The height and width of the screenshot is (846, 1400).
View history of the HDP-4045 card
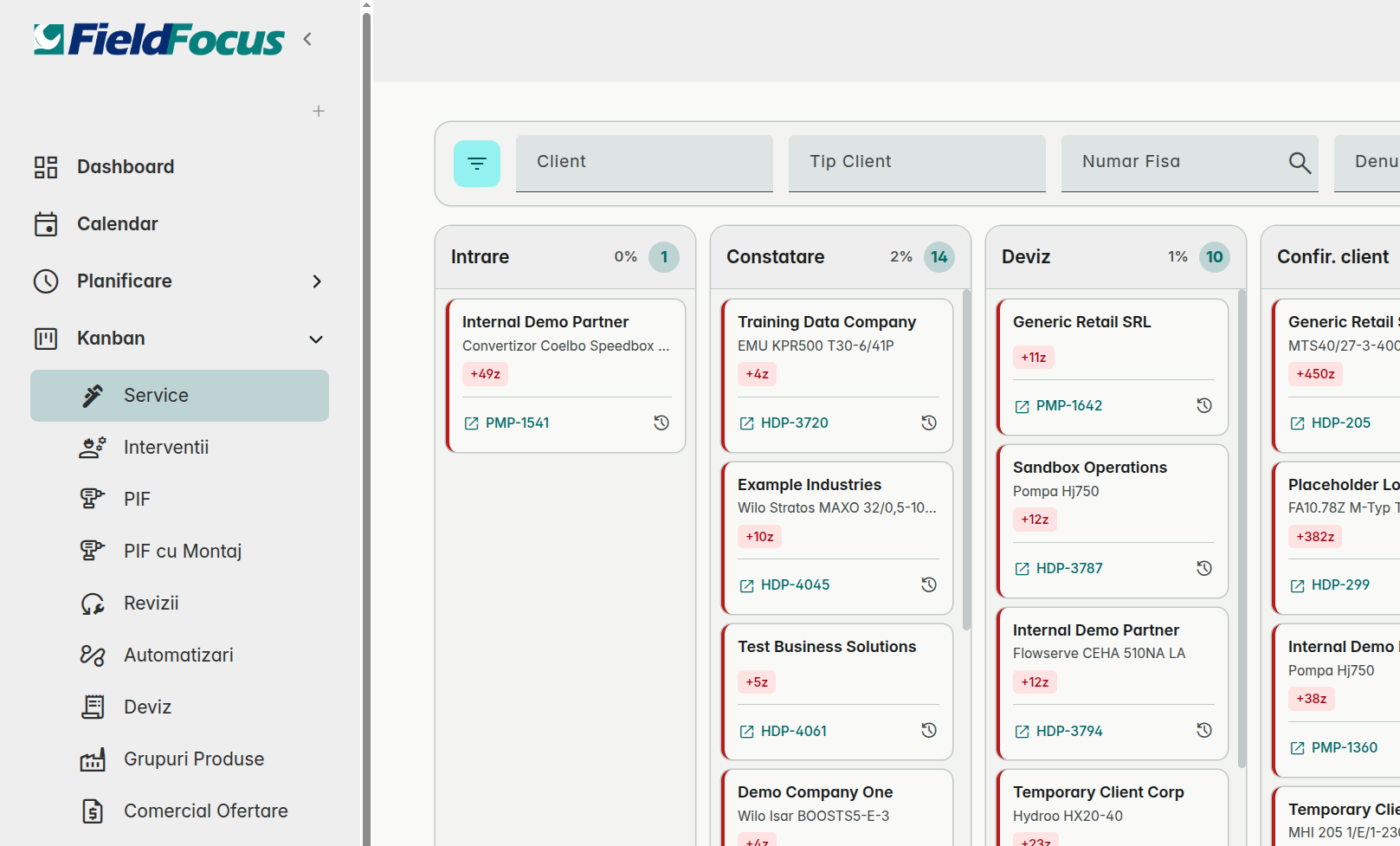coord(929,584)
